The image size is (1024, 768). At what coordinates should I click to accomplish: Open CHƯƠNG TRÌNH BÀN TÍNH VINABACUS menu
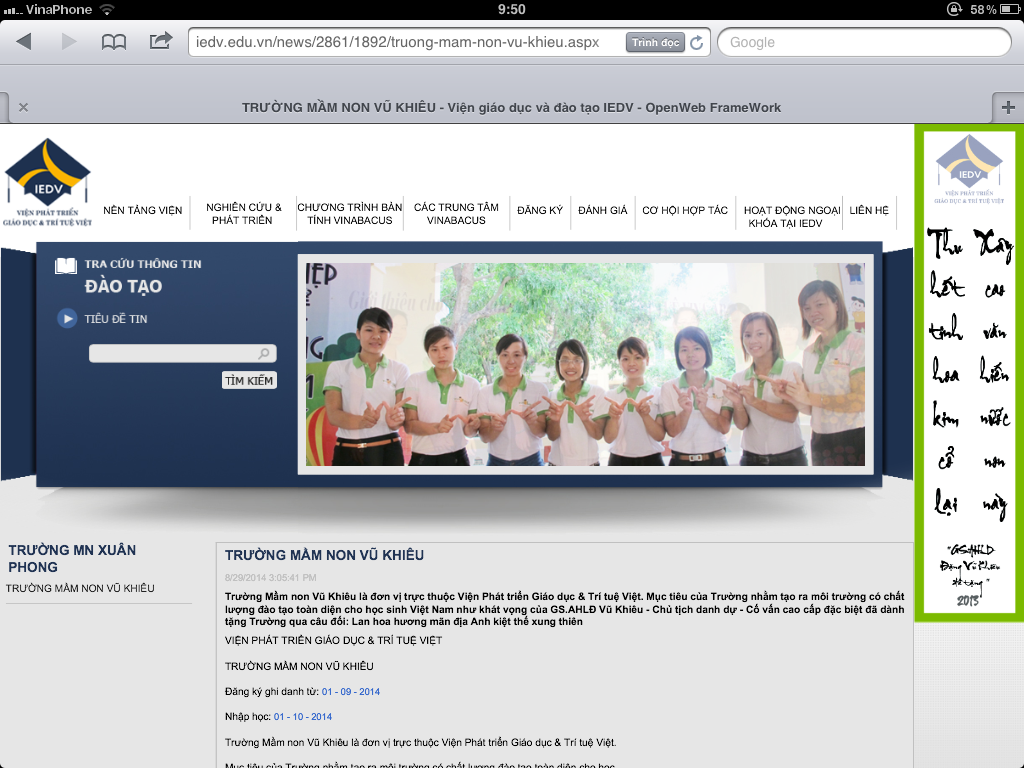click(x=349, y=214)
